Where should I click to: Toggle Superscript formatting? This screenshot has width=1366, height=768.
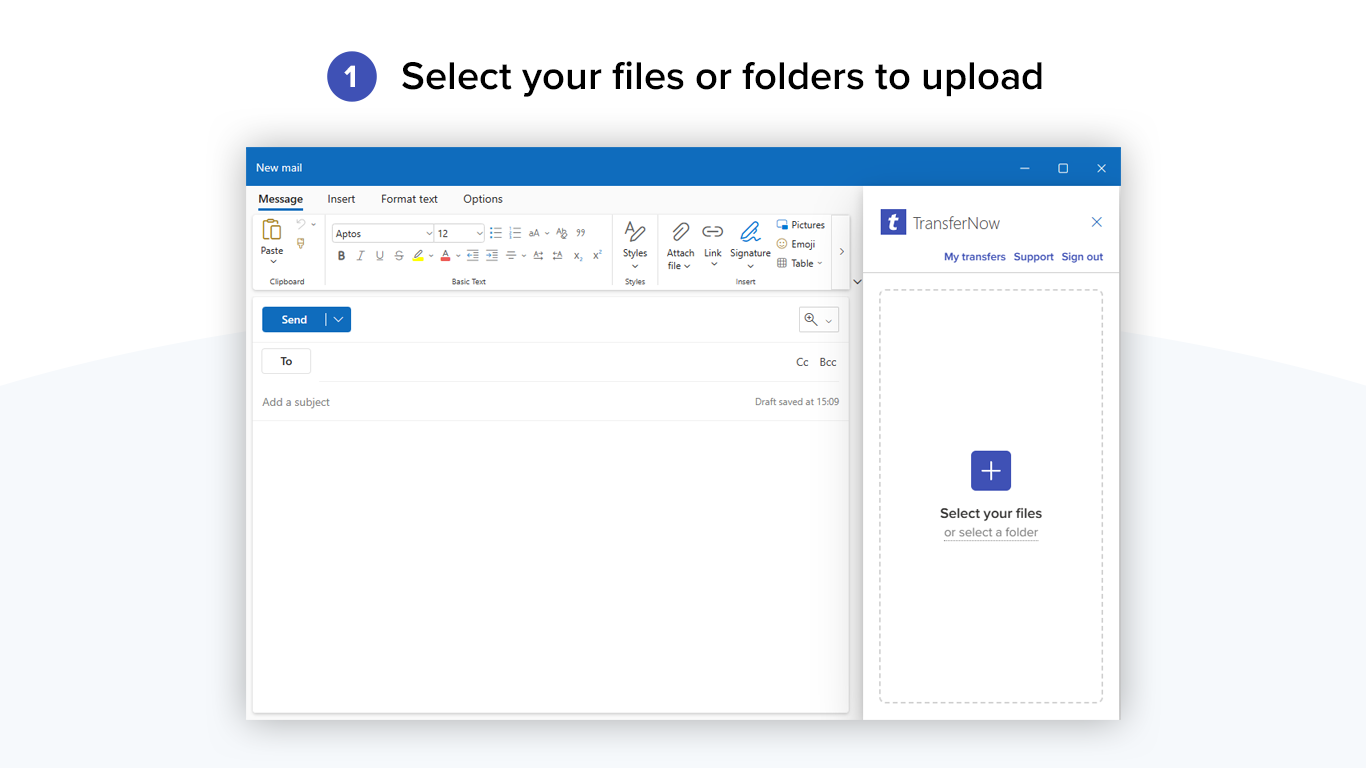[x=597, y=256]
